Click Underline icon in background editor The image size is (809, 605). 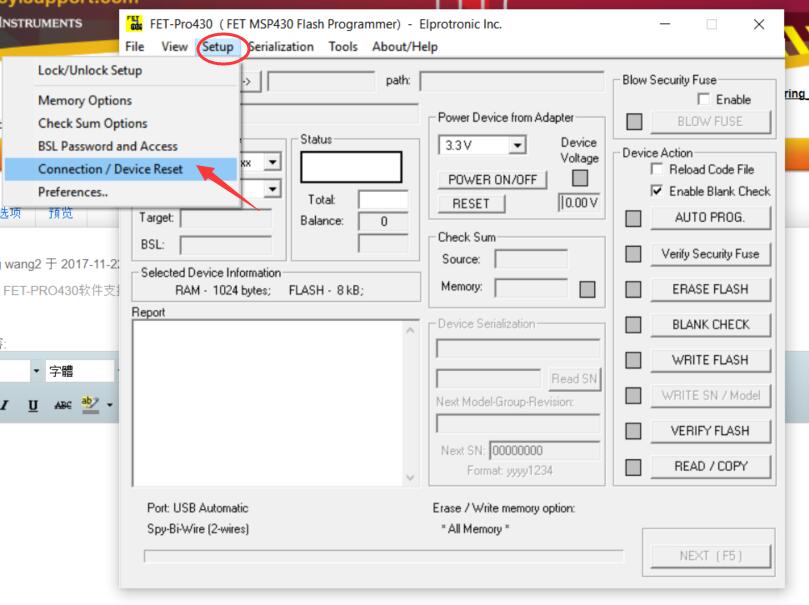[33, 405]
